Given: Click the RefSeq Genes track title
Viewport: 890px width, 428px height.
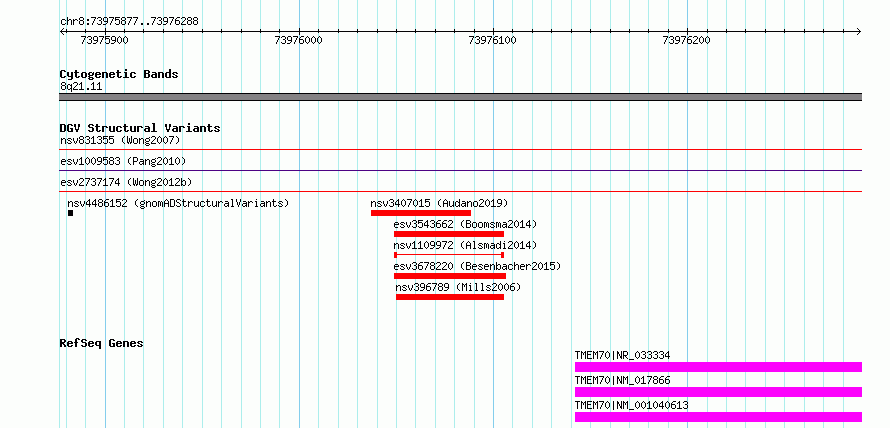Looking at the screenshot, I should coord(102,343).
